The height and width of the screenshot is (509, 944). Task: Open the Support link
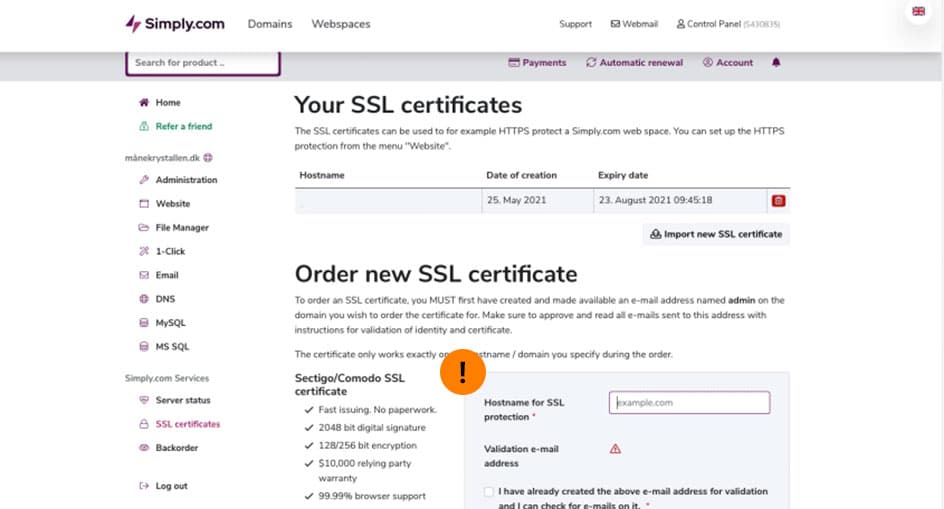click(x=576, y=24)
